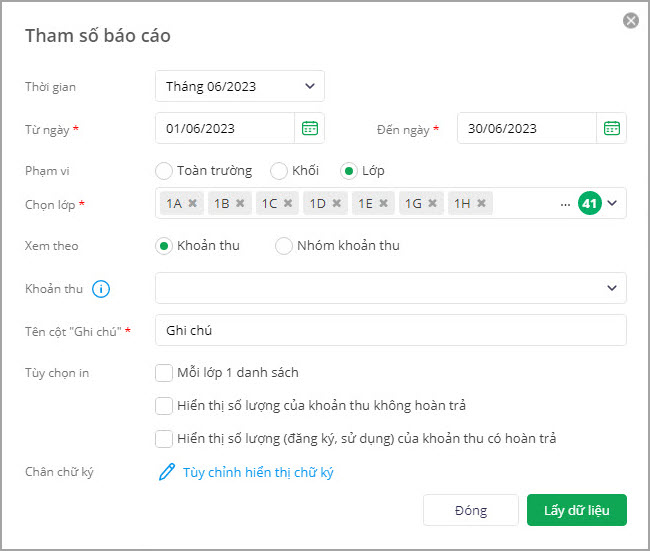Click the pencil icon for signature customization

(x=167, y=472)
